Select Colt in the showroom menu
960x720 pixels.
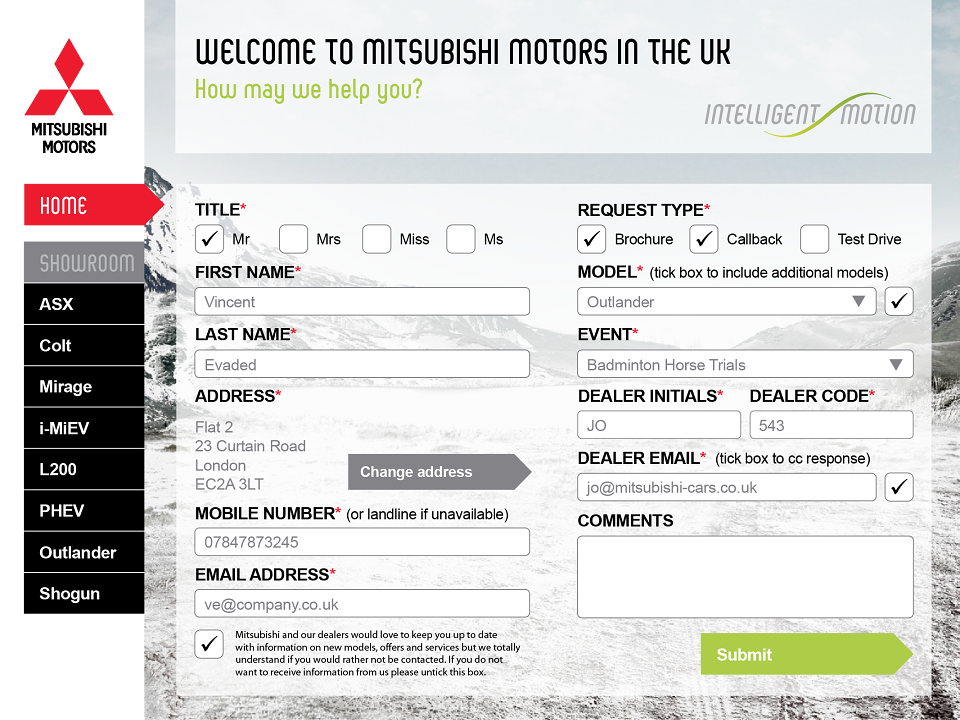point(84,345)
